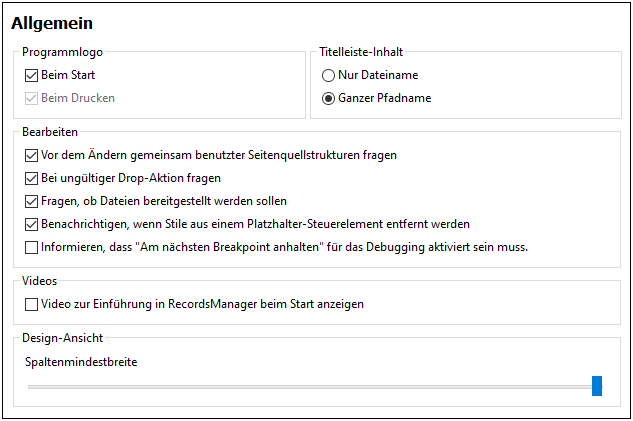Image resolution: width=633 pixels, height=421 pixels.
Task: Click the greyed-out Beim Drucken checkbox
Action: pyautogui.click(x=32, y=98)
